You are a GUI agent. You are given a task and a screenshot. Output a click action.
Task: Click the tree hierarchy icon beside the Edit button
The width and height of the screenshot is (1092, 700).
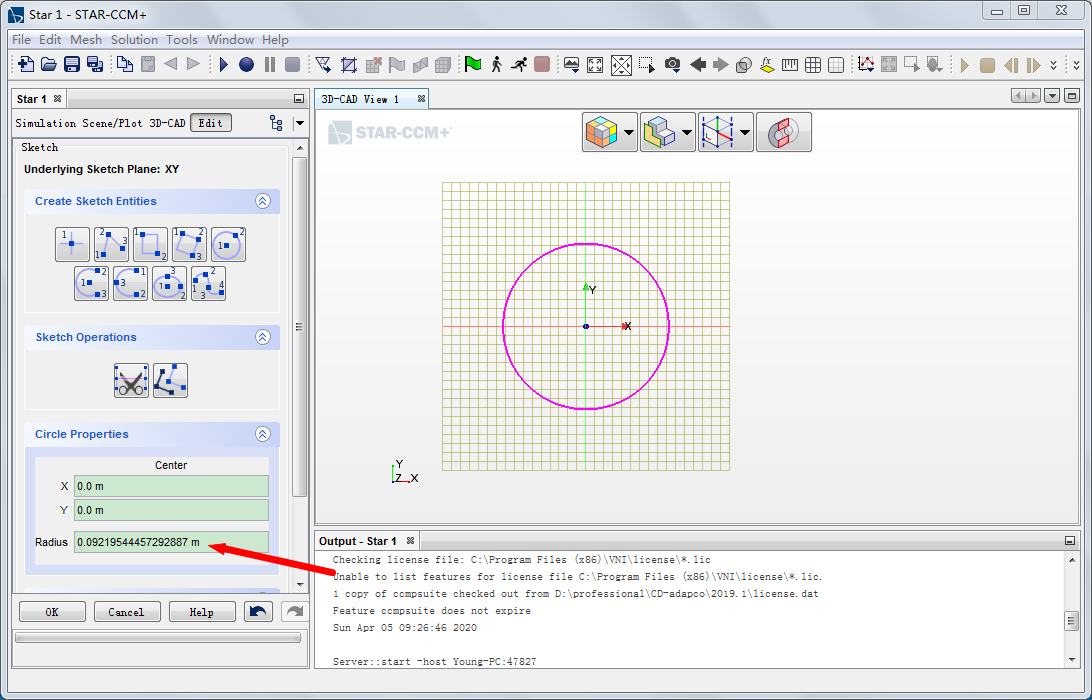coord(276,123)
